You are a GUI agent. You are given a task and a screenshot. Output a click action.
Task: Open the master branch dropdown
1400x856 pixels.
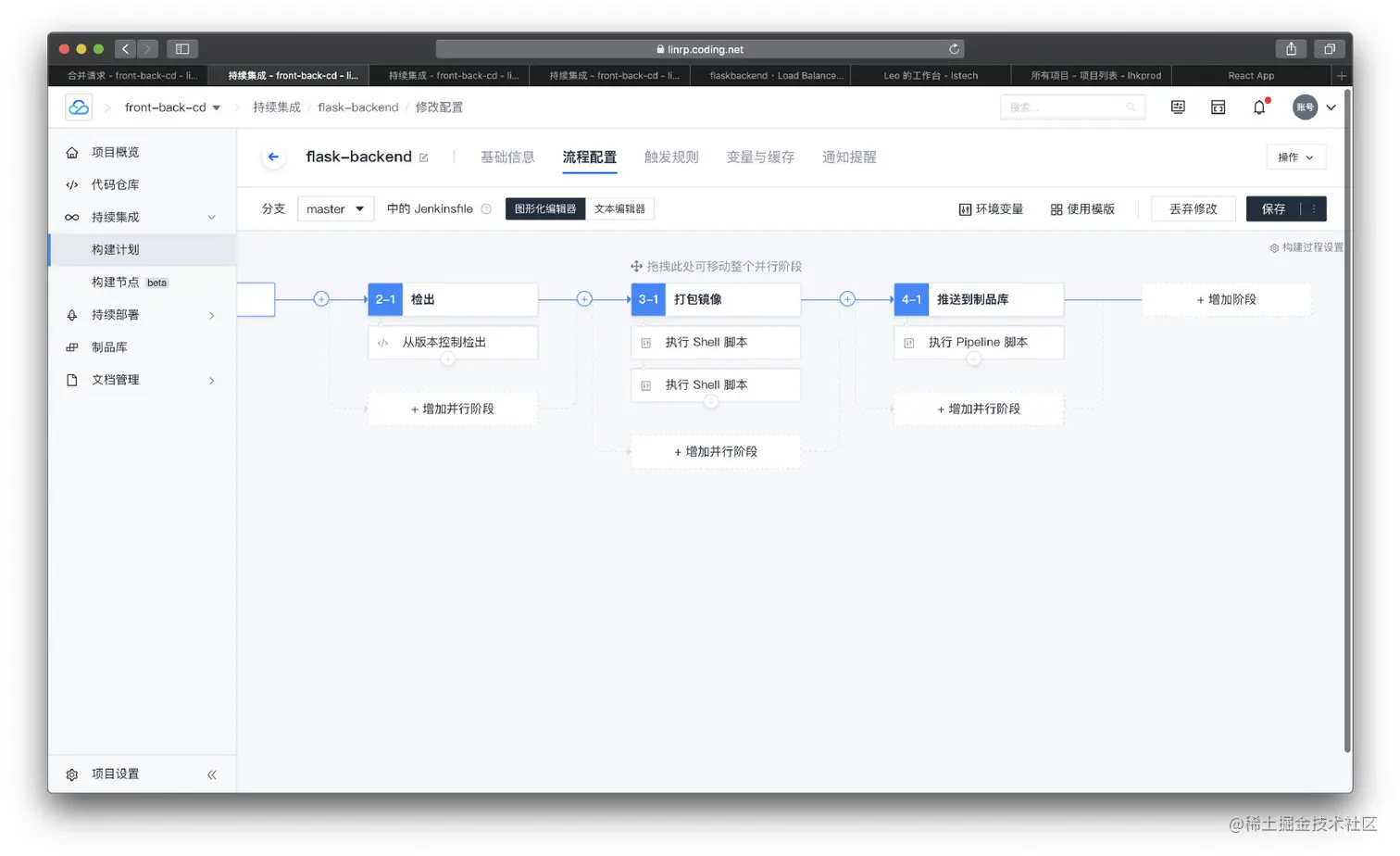click(335, 209)
